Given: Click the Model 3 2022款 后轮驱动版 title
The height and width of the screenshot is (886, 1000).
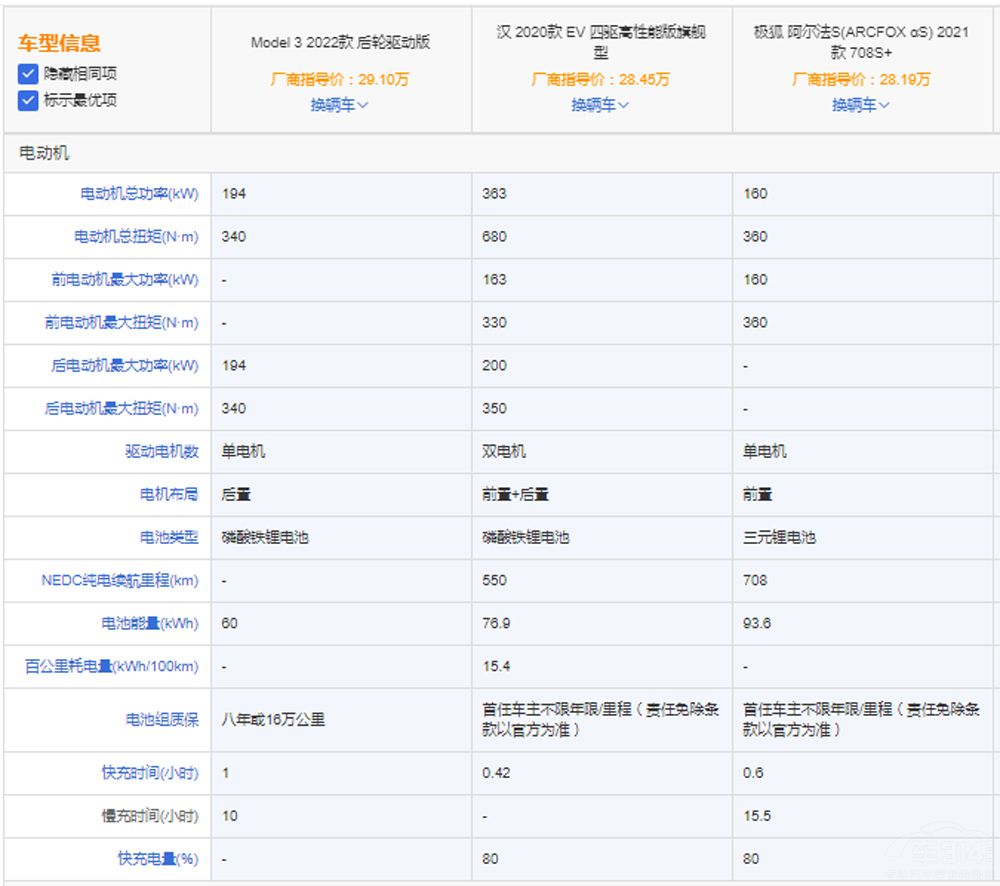Looking at the screenshot, I should (340, 43).
